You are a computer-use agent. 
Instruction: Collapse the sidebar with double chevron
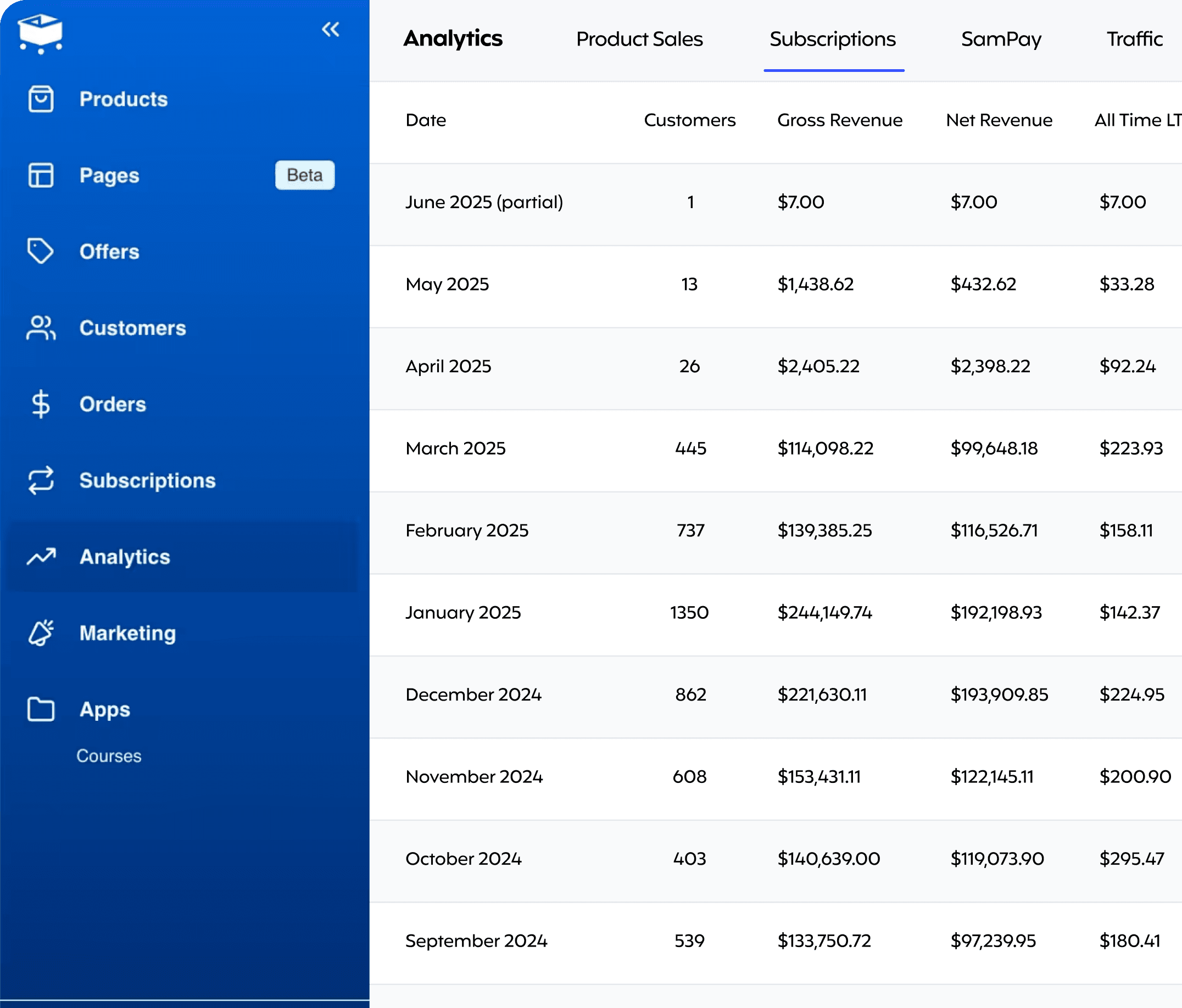pos(330,29)
